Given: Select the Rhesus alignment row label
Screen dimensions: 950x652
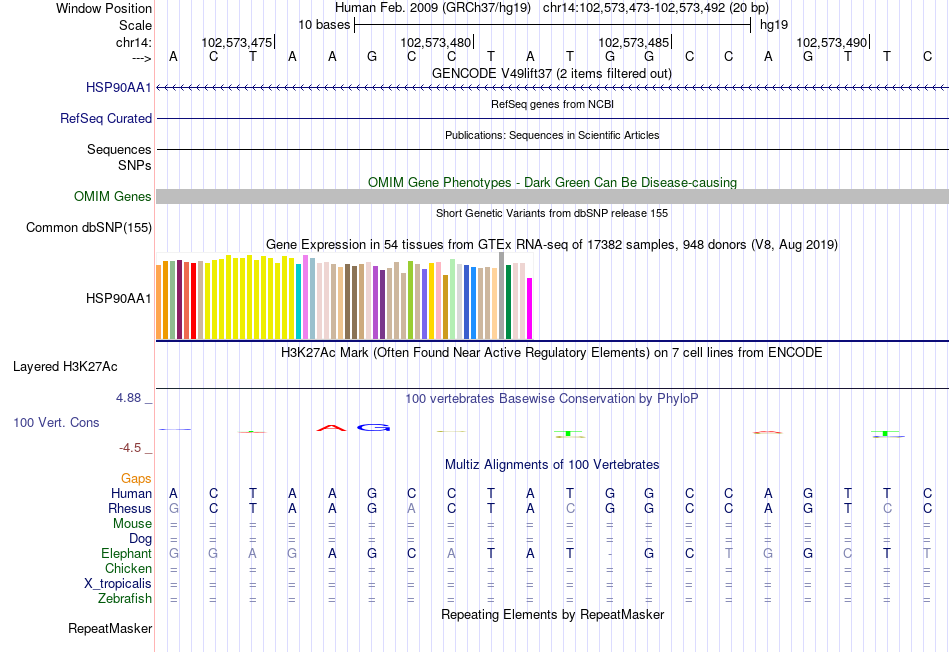Looking at the screenshot, I should pos(130,509).
